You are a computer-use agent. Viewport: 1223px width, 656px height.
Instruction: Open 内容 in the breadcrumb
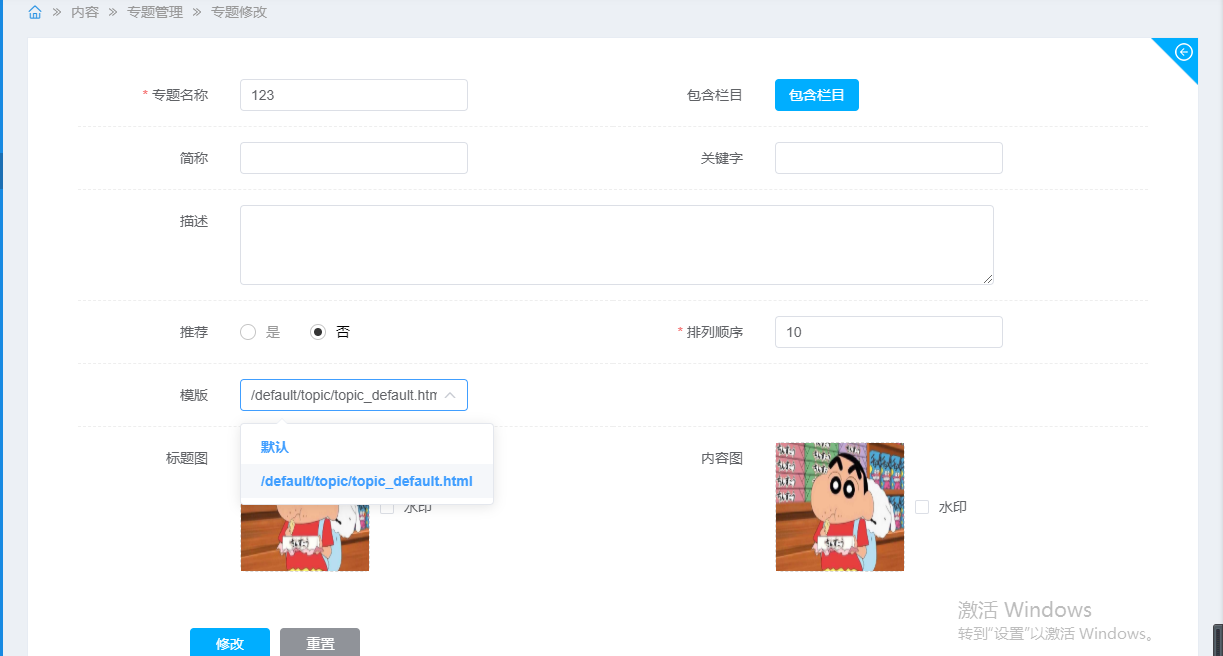tap(85, 13)
